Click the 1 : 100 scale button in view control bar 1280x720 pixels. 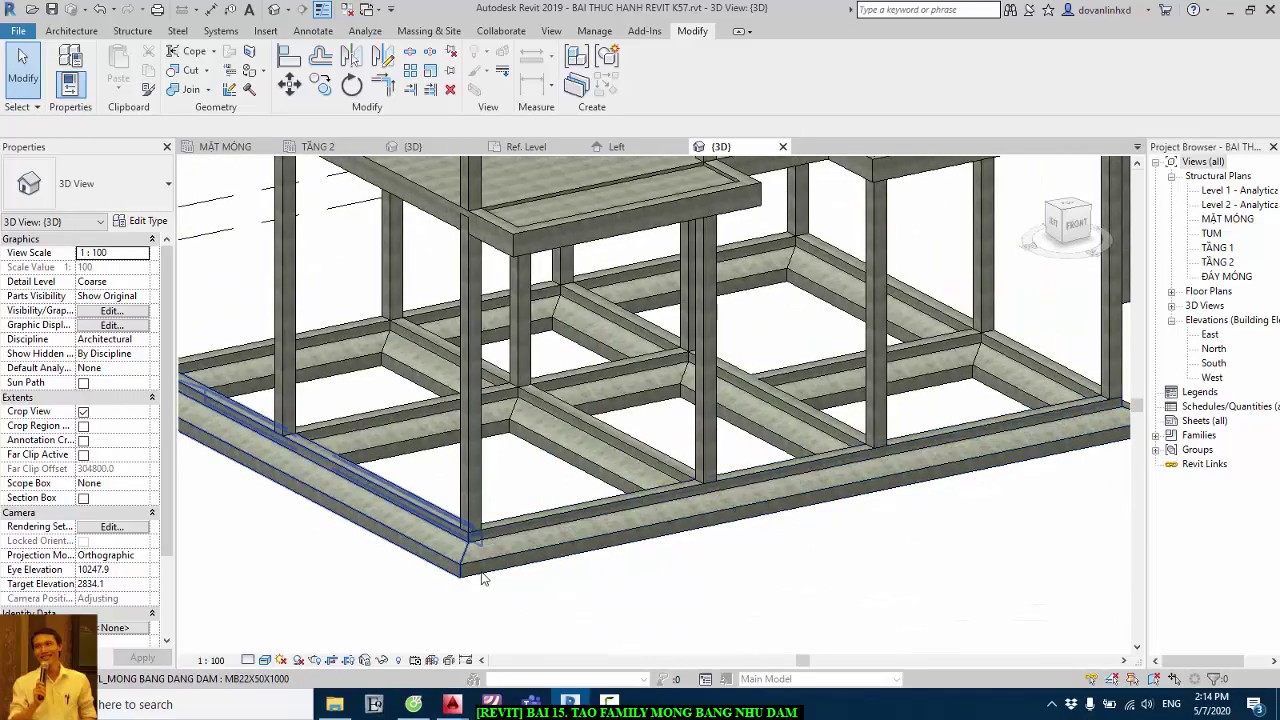(211, 660)
